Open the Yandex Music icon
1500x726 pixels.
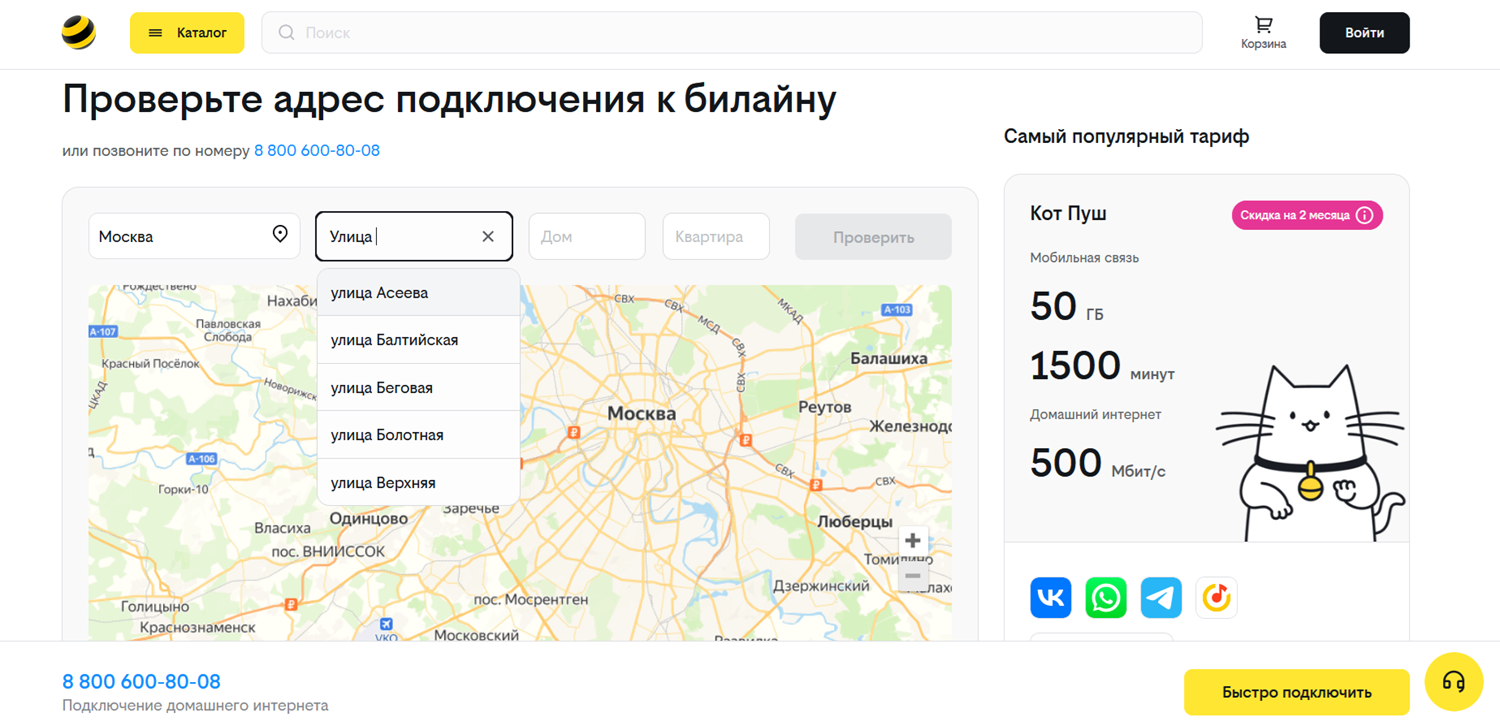click(1216, 598)
